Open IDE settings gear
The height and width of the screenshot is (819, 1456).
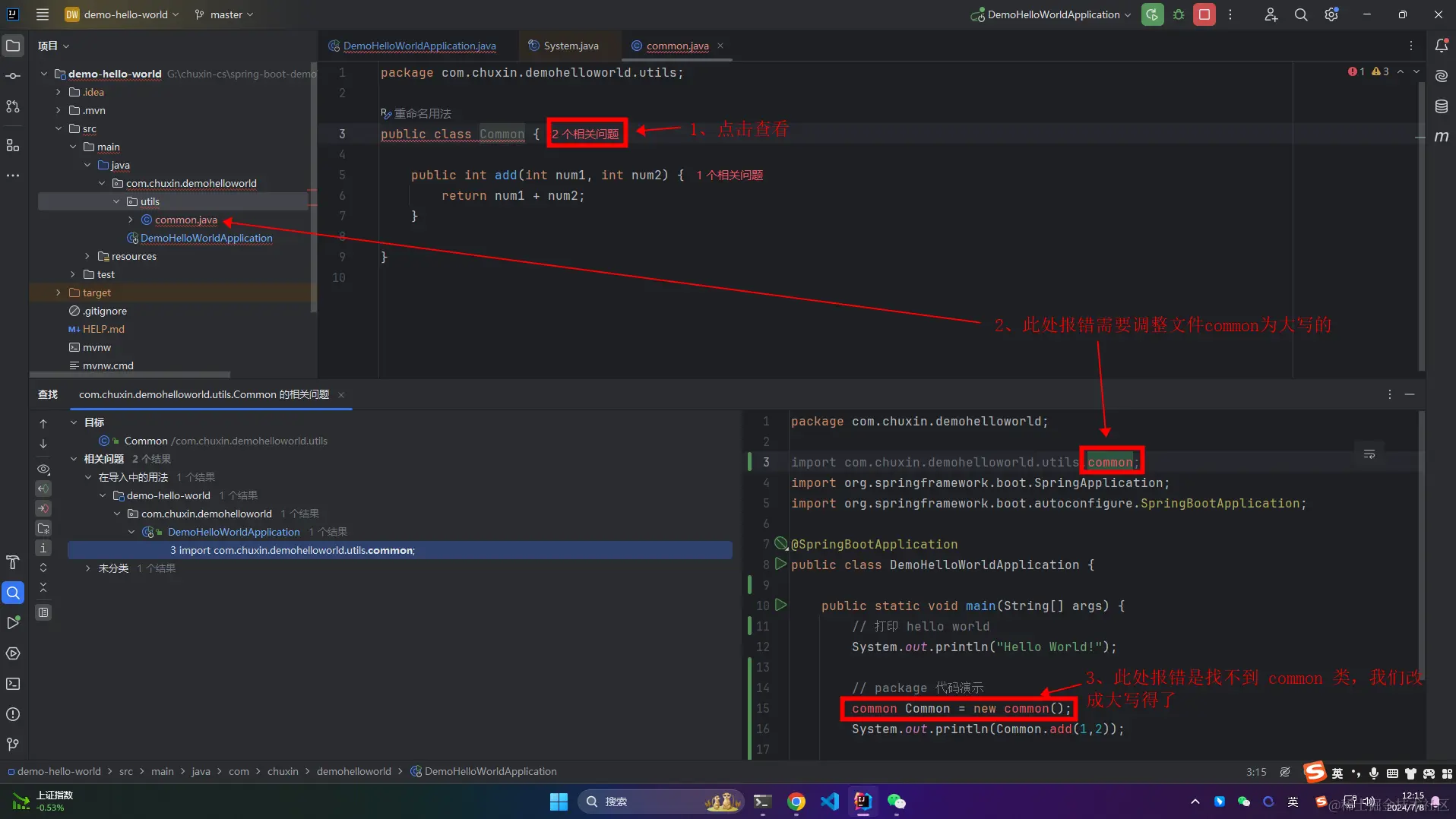point(1331,14)
